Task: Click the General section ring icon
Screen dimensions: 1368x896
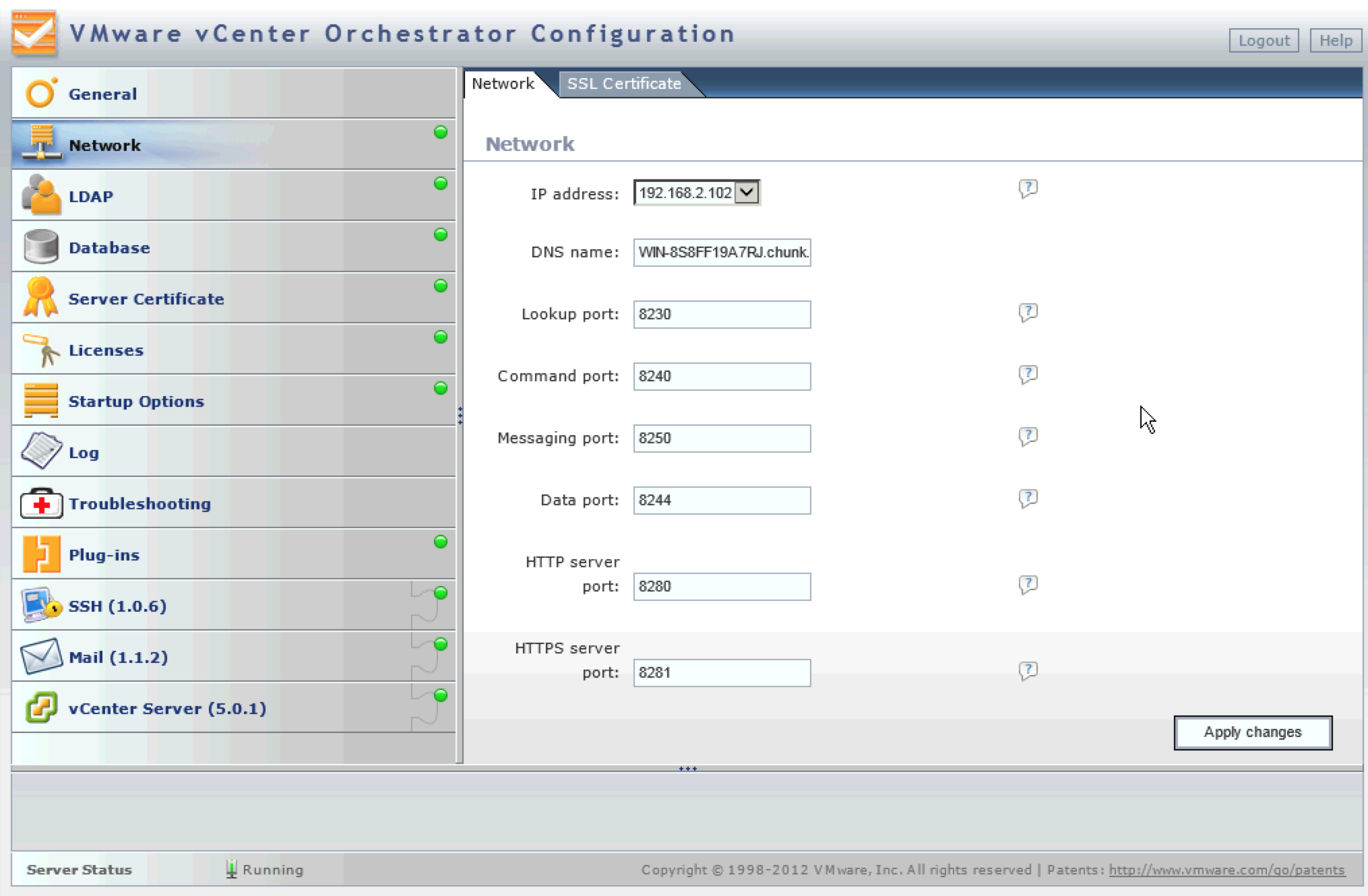Action: (40, 93)
